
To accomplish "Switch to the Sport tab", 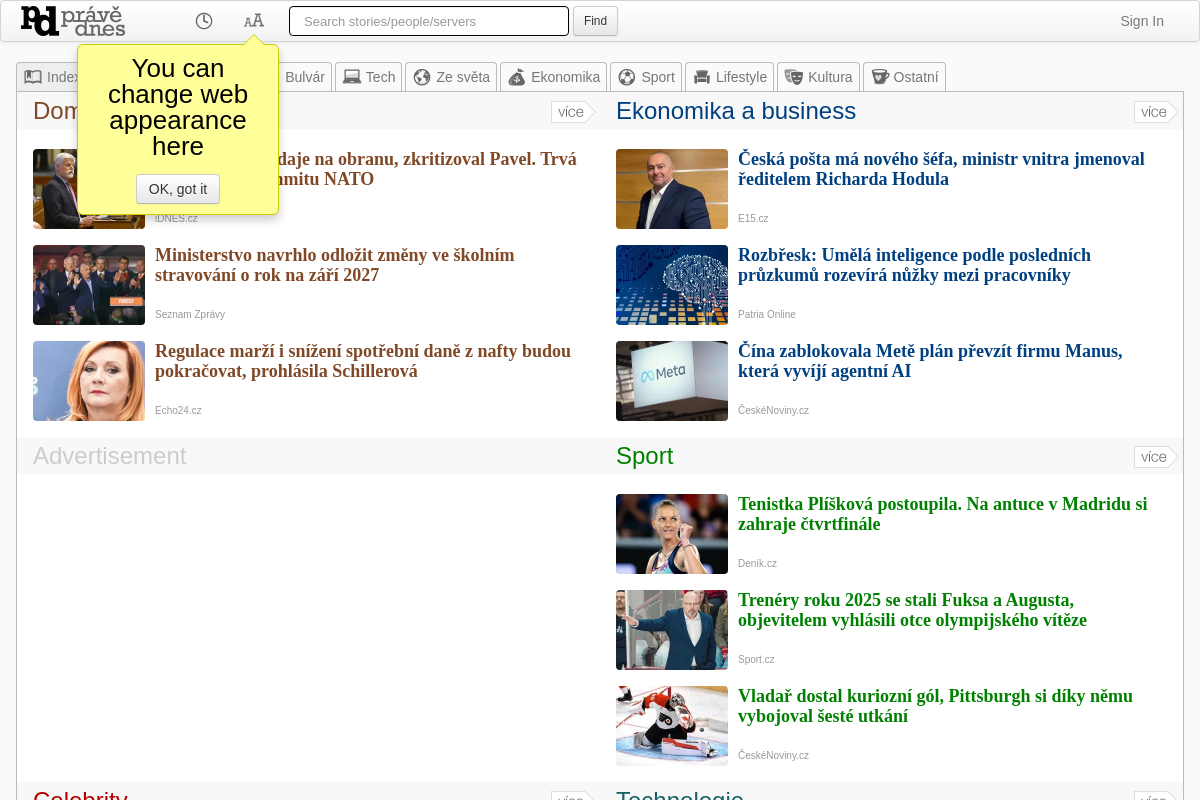I will (646, 77).
